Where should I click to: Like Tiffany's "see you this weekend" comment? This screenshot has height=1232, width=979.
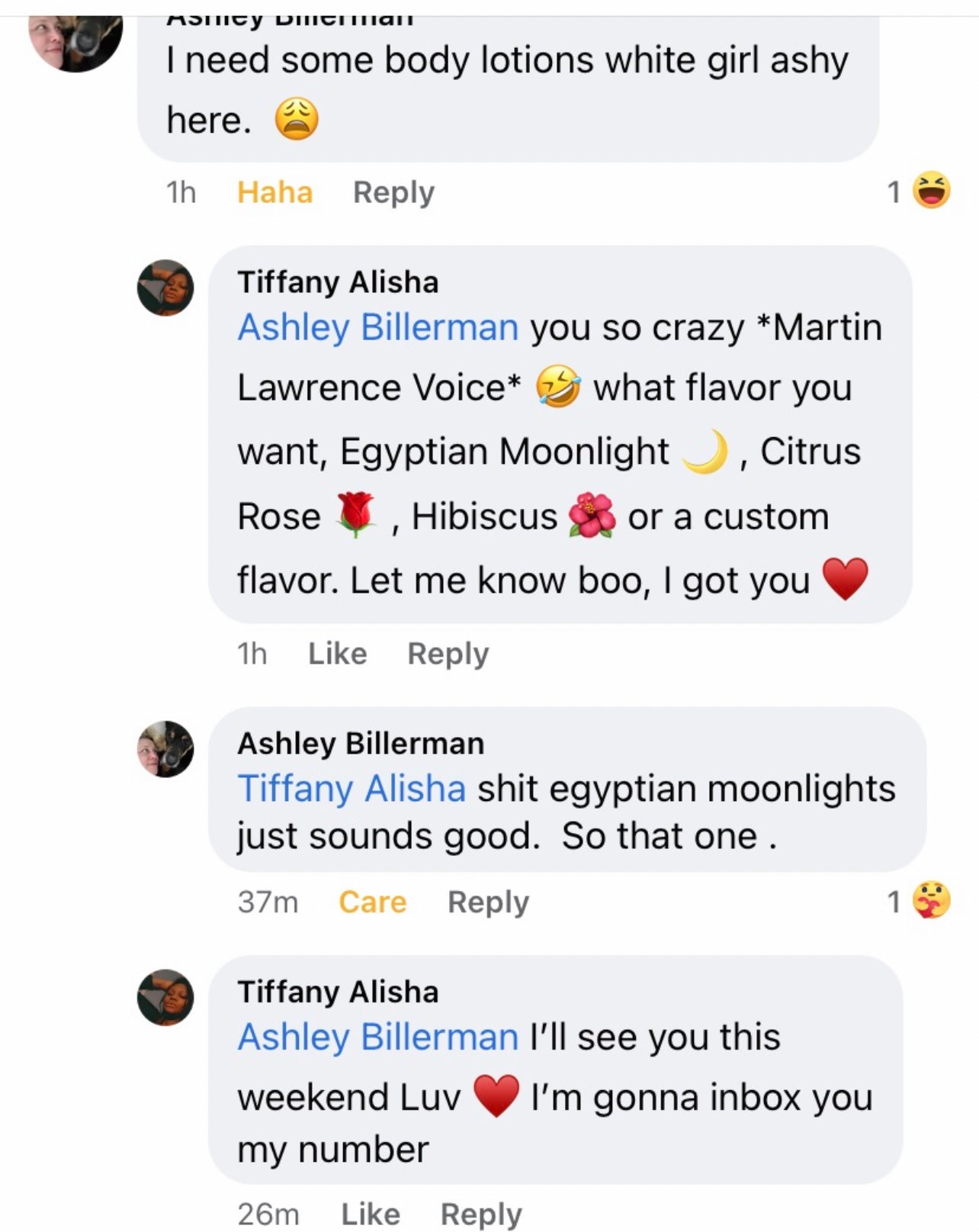tap(370, 1213)
